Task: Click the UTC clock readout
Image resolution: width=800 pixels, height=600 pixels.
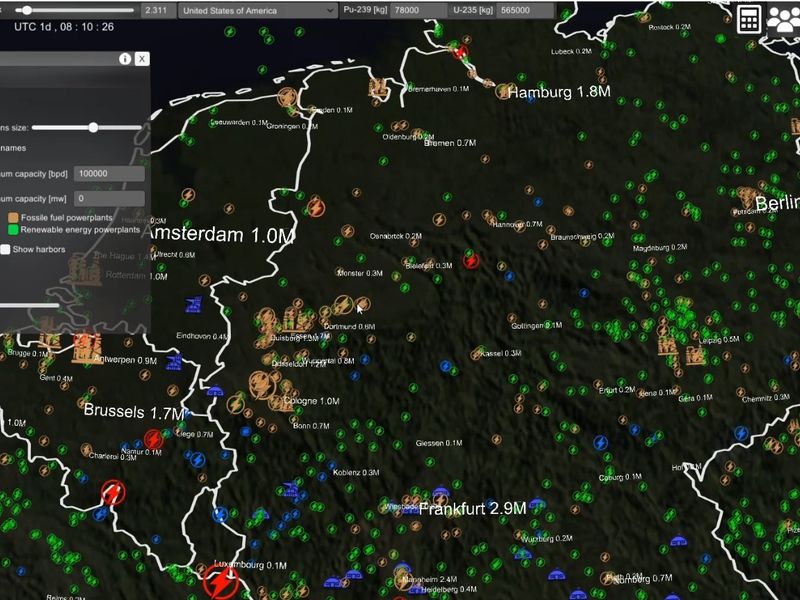Action: (x=64, y=27)
